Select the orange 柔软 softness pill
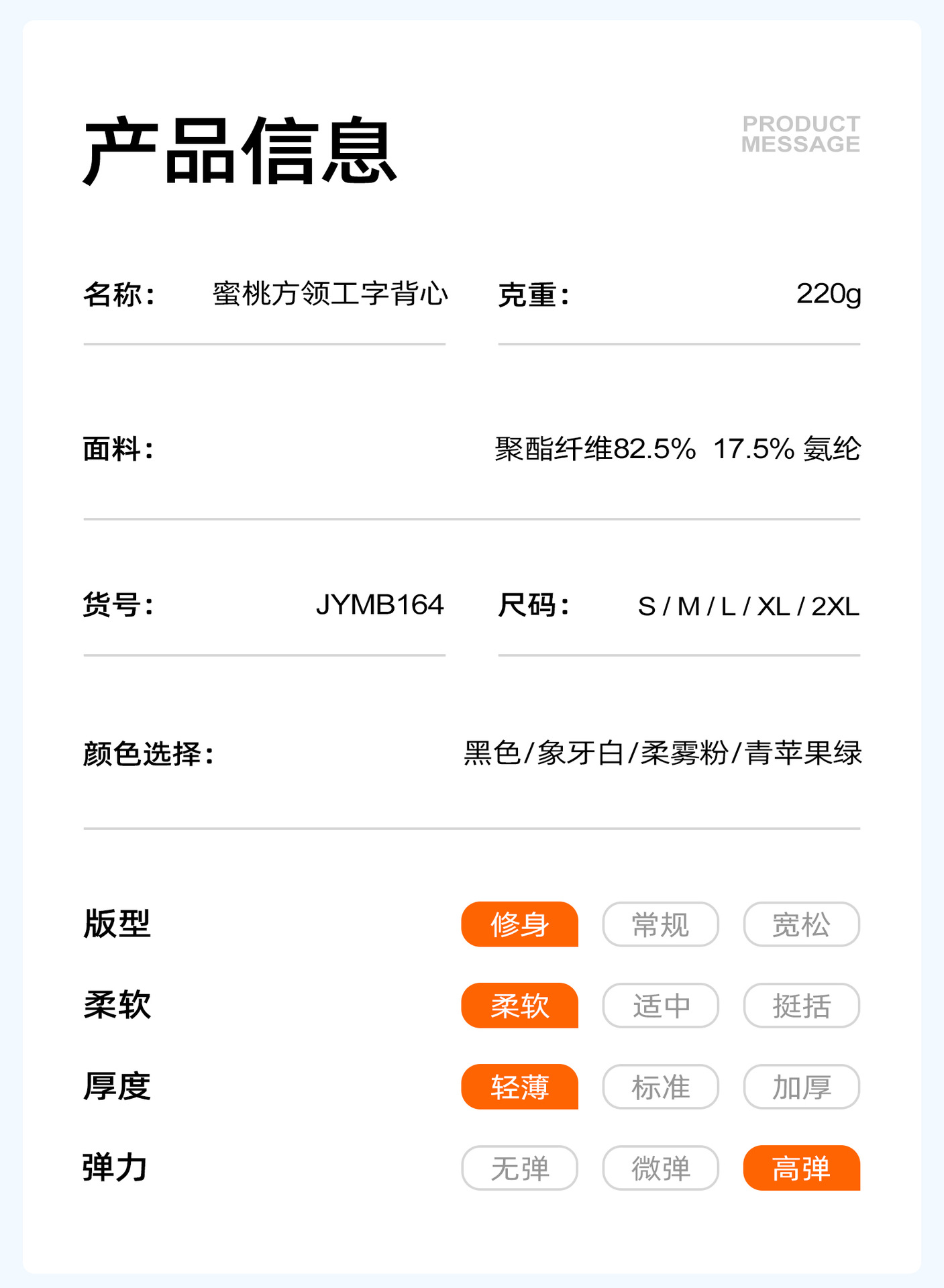The image size is (944, 1288). pos(519,1005)
